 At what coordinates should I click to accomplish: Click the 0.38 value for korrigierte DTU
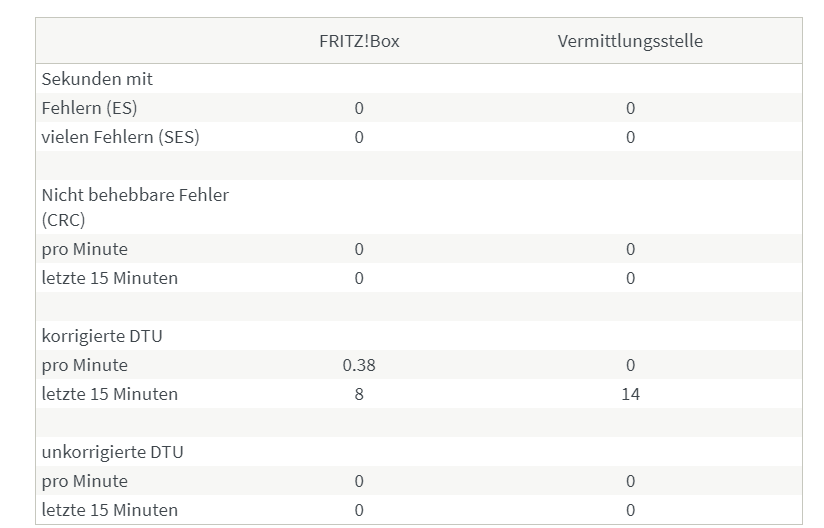point(359,365)
